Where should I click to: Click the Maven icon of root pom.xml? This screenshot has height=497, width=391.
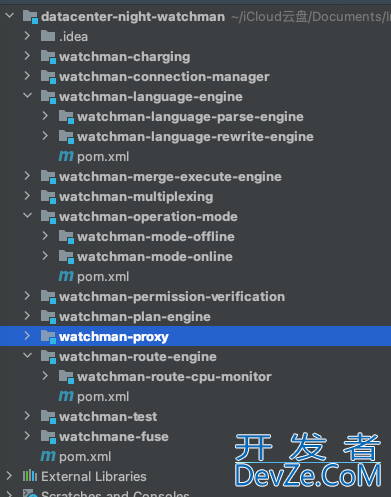pos(48,456)
